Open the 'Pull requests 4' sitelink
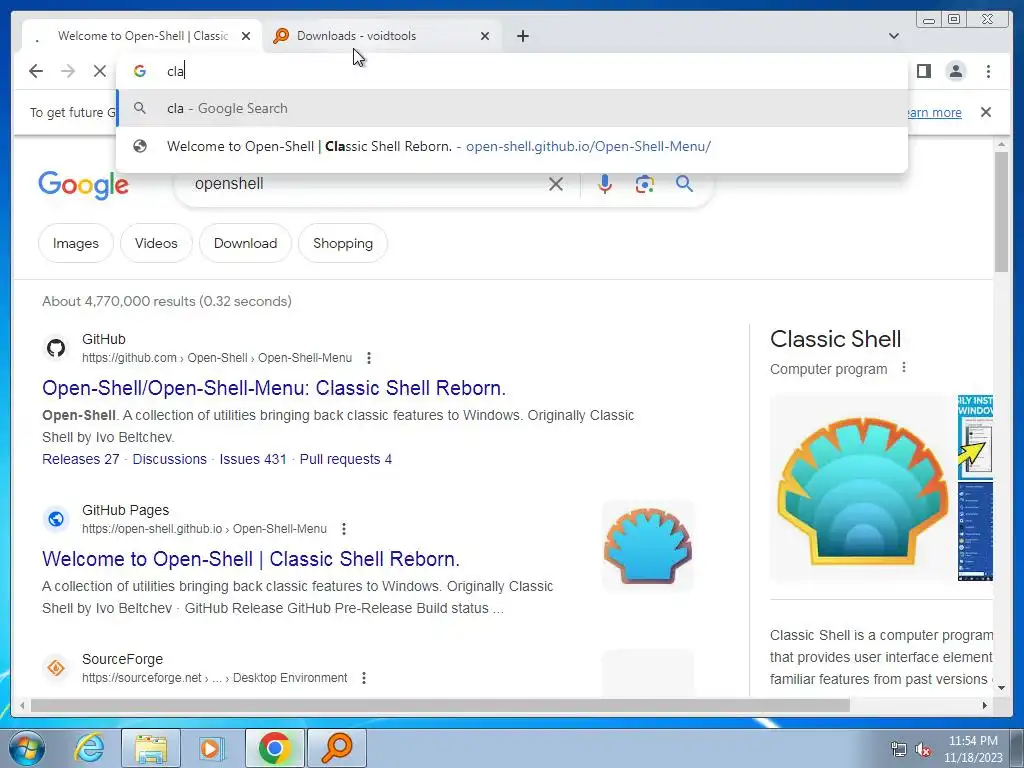Viewport: 1024px width, 768px height. (x=345, y=459)
